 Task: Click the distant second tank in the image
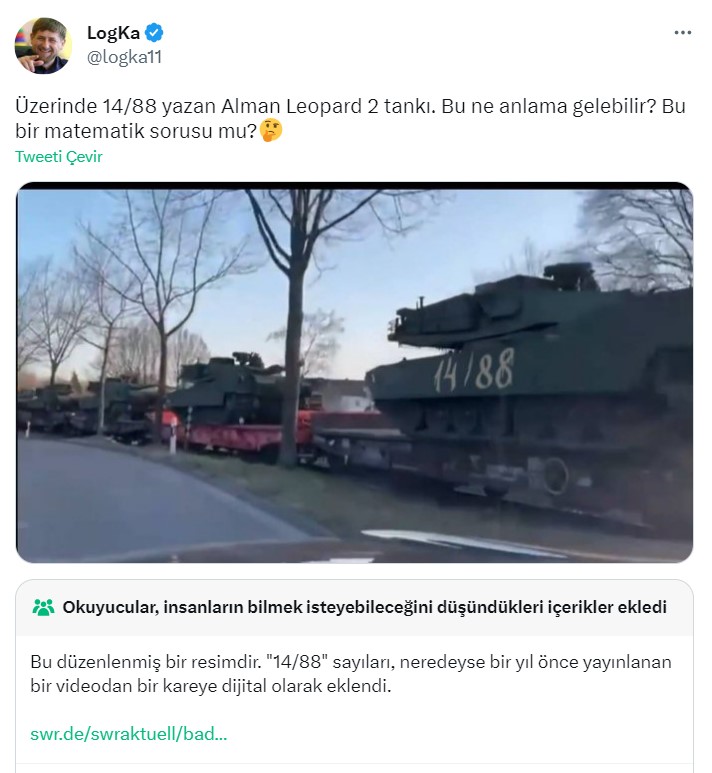[227, 387]
